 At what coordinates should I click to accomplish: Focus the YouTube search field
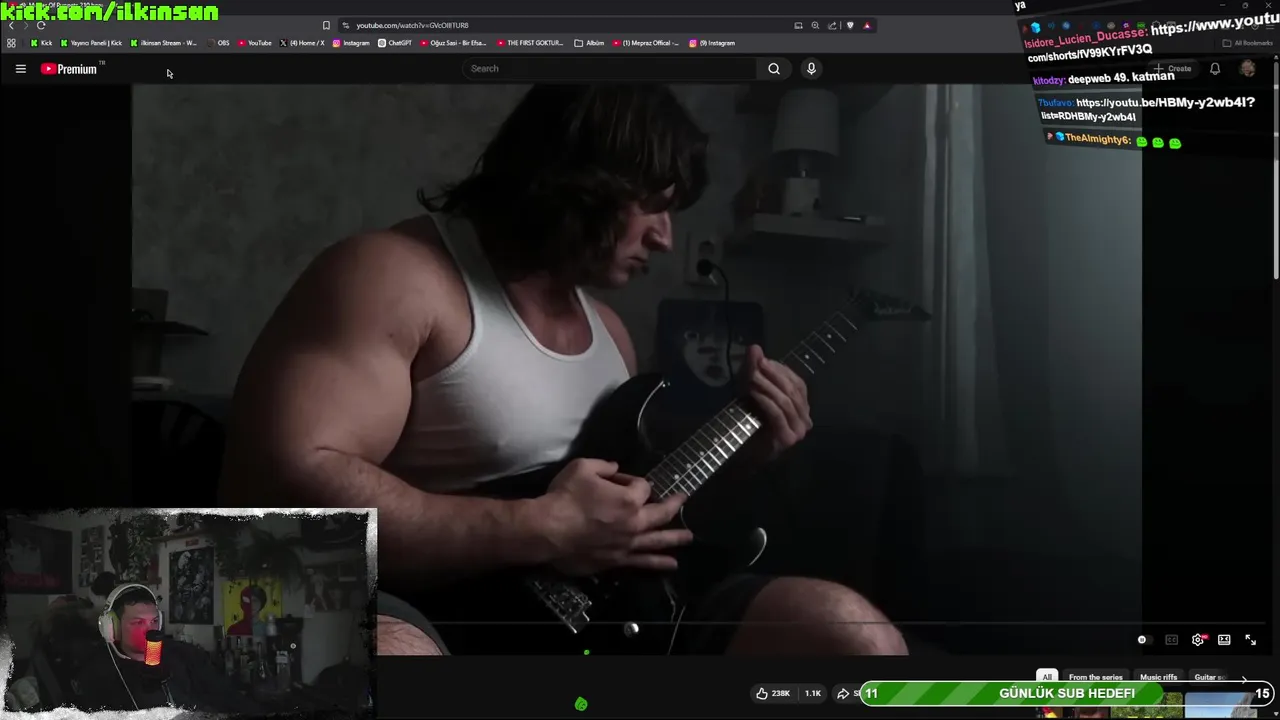[x=610, y=69]
